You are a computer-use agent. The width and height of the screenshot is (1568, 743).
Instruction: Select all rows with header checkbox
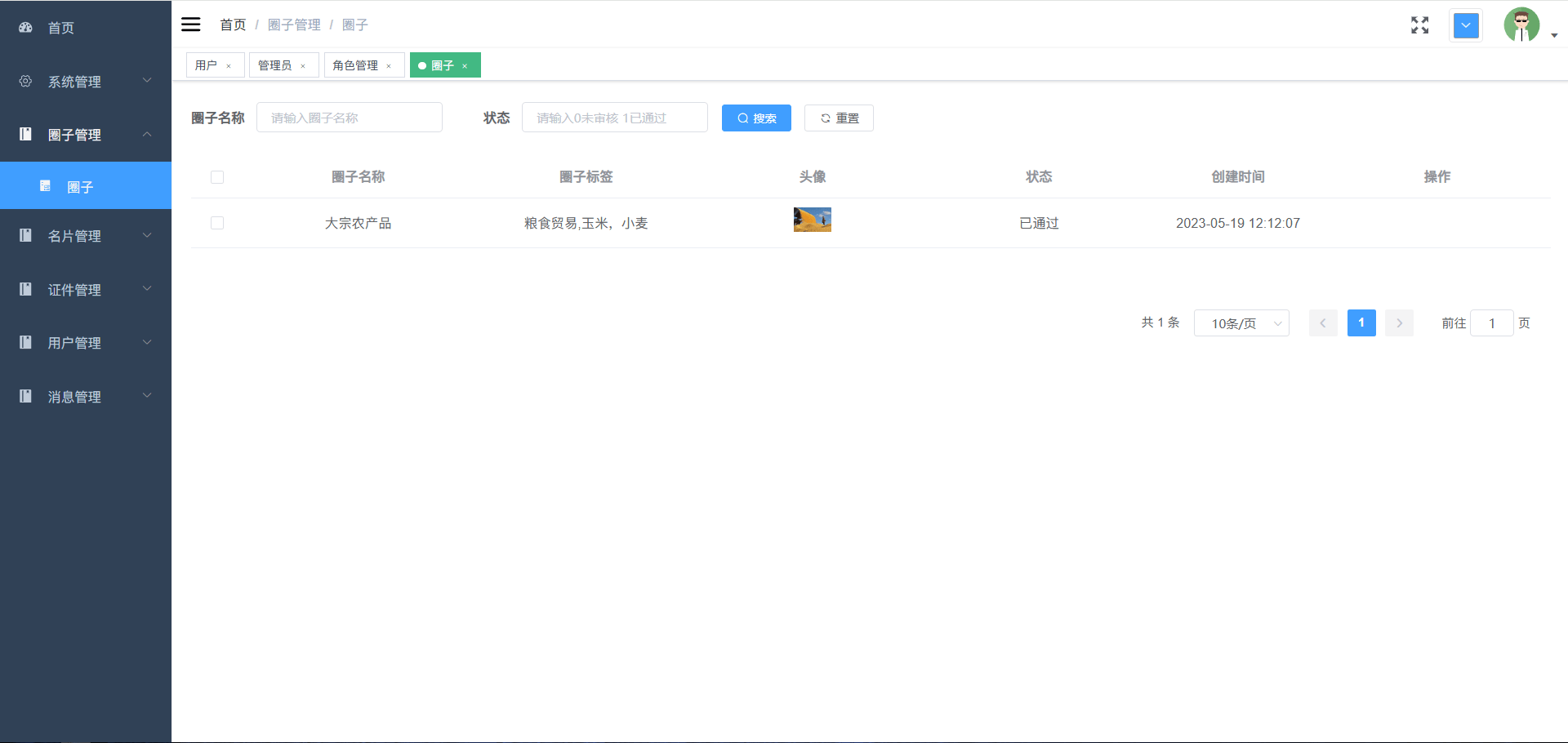pyautogui.click(x=217, y=177)
